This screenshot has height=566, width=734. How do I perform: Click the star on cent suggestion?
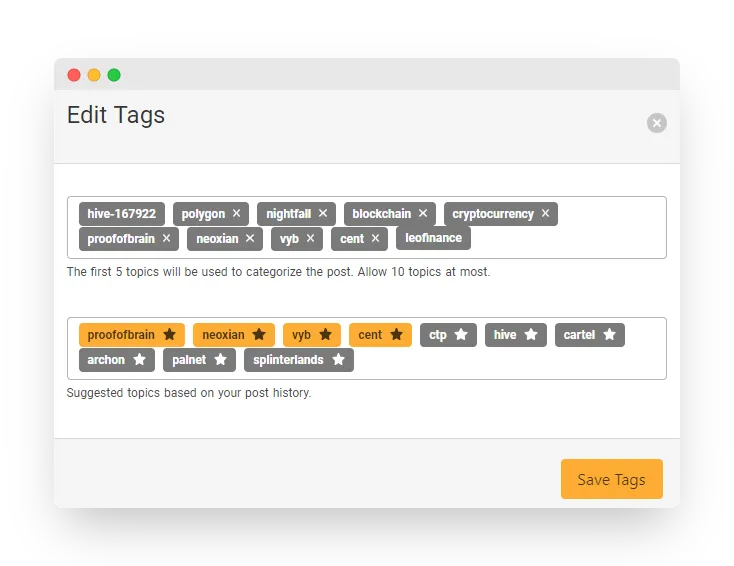tap(396, 335)
